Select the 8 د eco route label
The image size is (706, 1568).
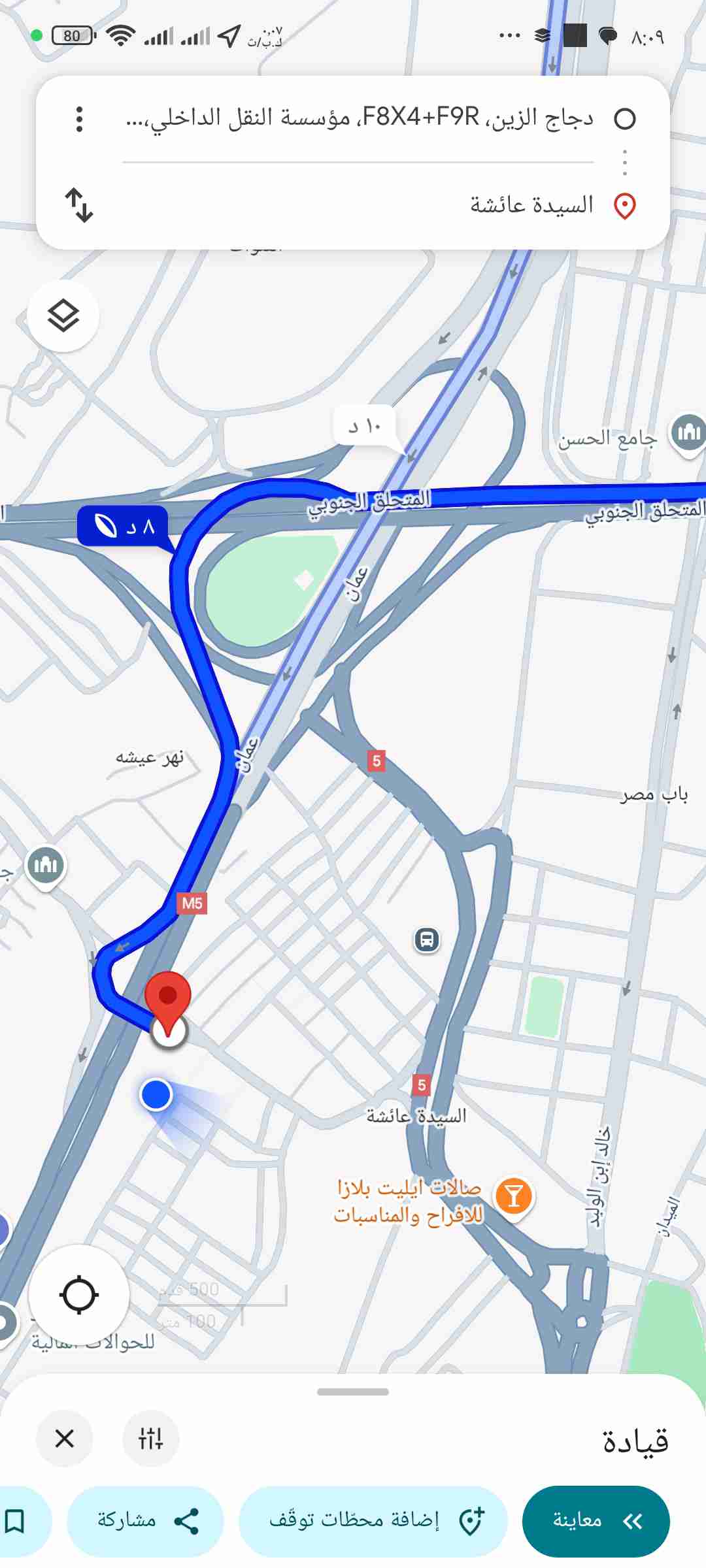click(123, 526)
